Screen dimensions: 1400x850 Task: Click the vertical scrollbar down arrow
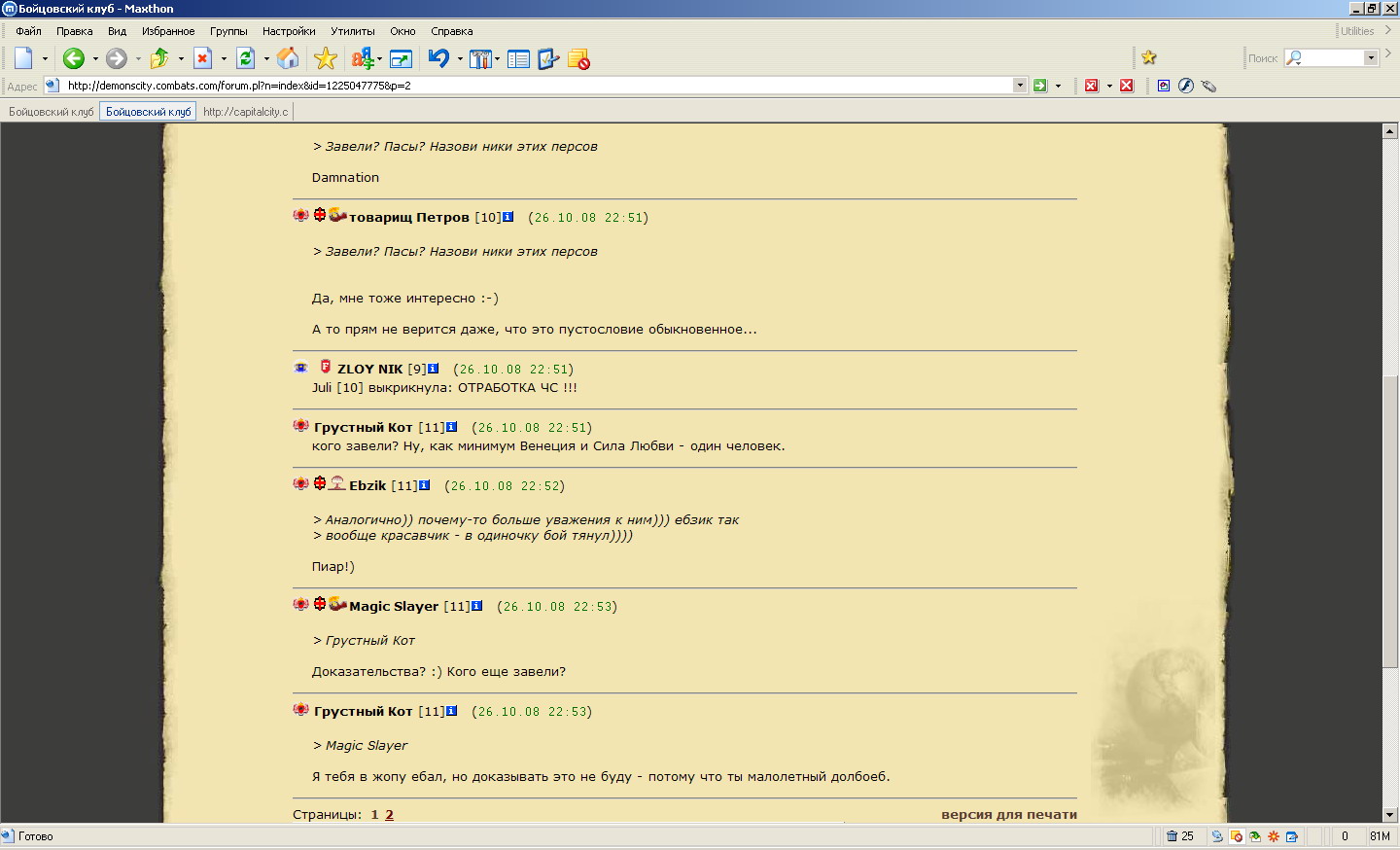tap(1390, 815)
